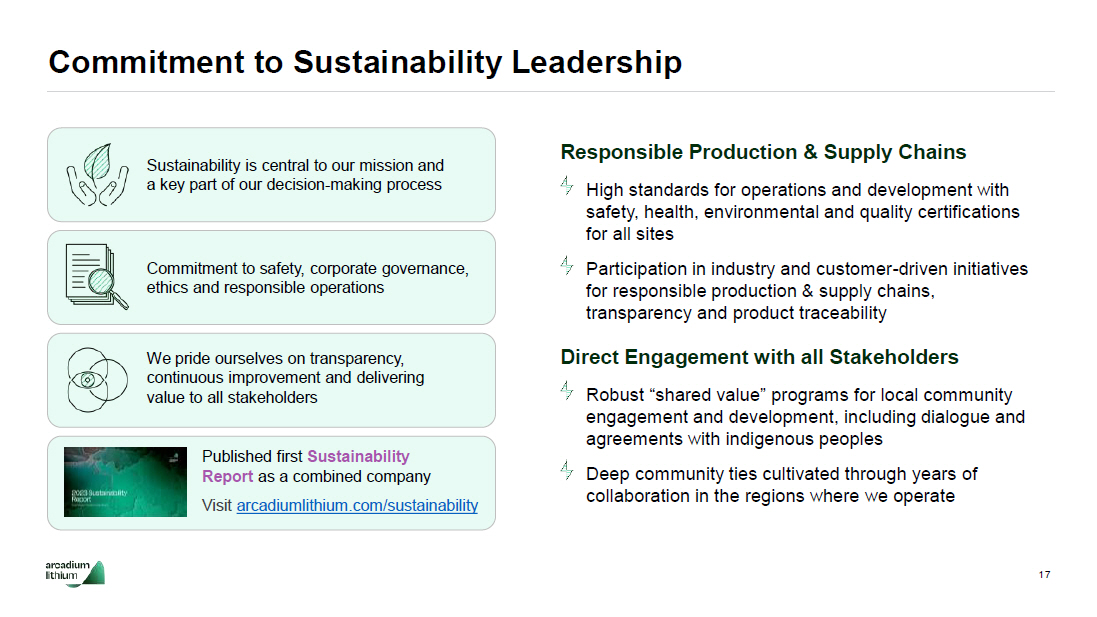Click the Arcadium Lithium logo
This screenshot has width=1097, height=617.
click(75, 573)
